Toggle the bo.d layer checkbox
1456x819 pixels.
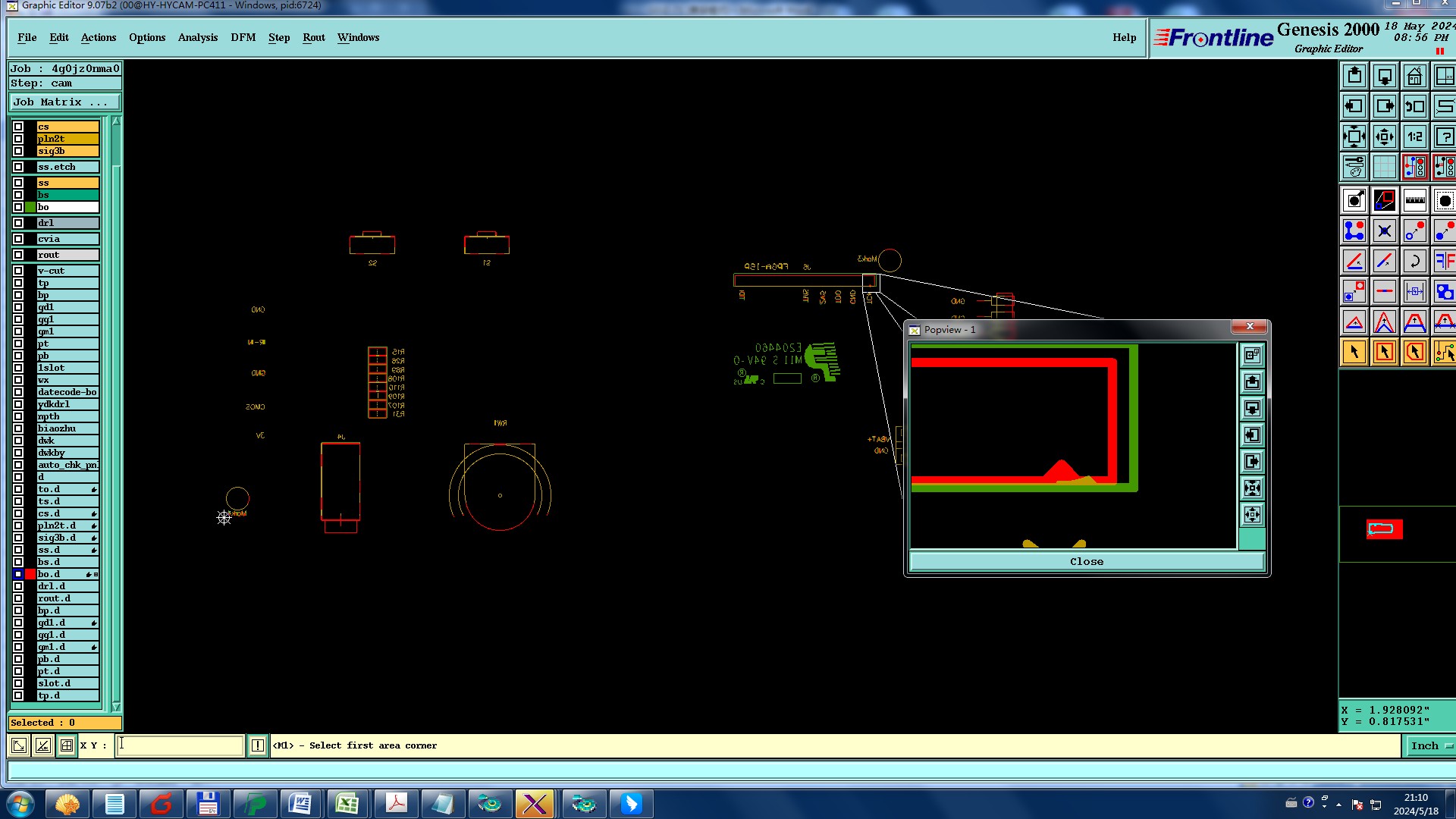[18, 574]
